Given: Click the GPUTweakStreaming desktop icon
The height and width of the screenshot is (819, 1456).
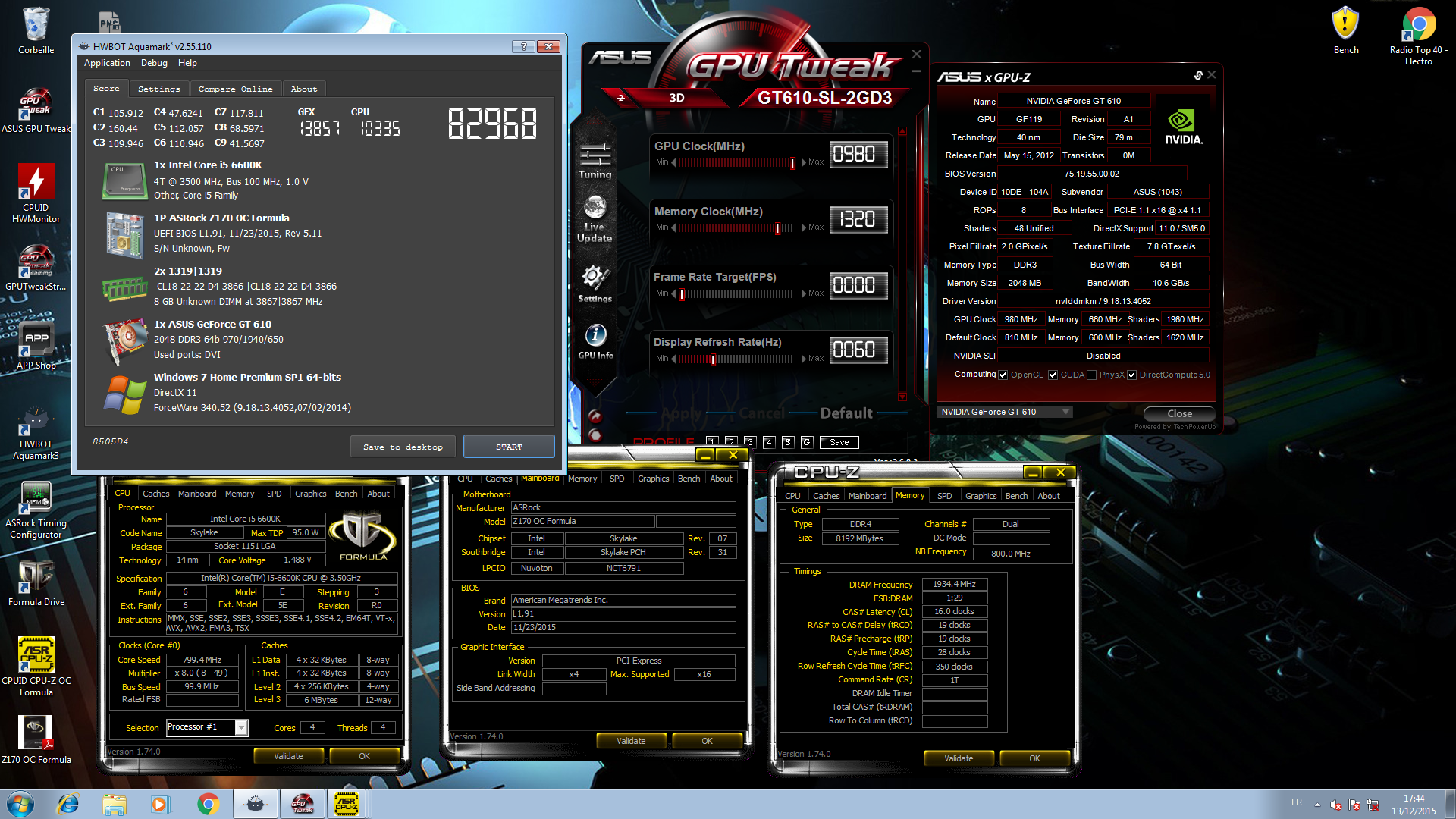Looking at the screenshot, I should 36,268.
